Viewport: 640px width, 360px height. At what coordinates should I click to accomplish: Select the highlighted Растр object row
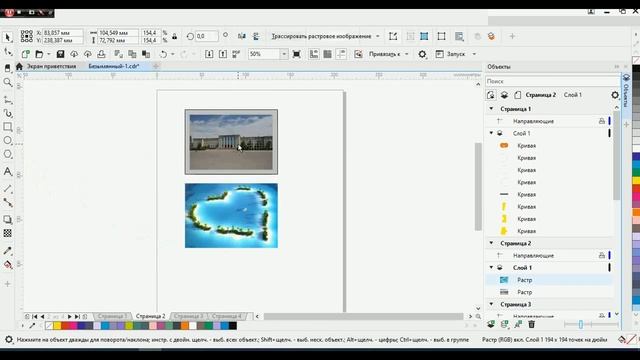point(549,280)
